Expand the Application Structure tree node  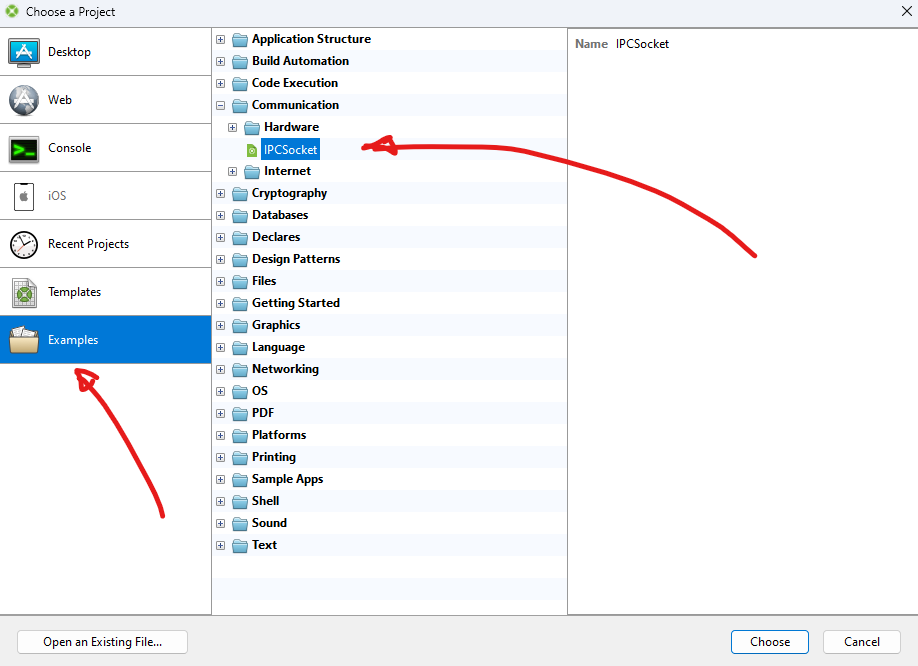pos(221,40)
